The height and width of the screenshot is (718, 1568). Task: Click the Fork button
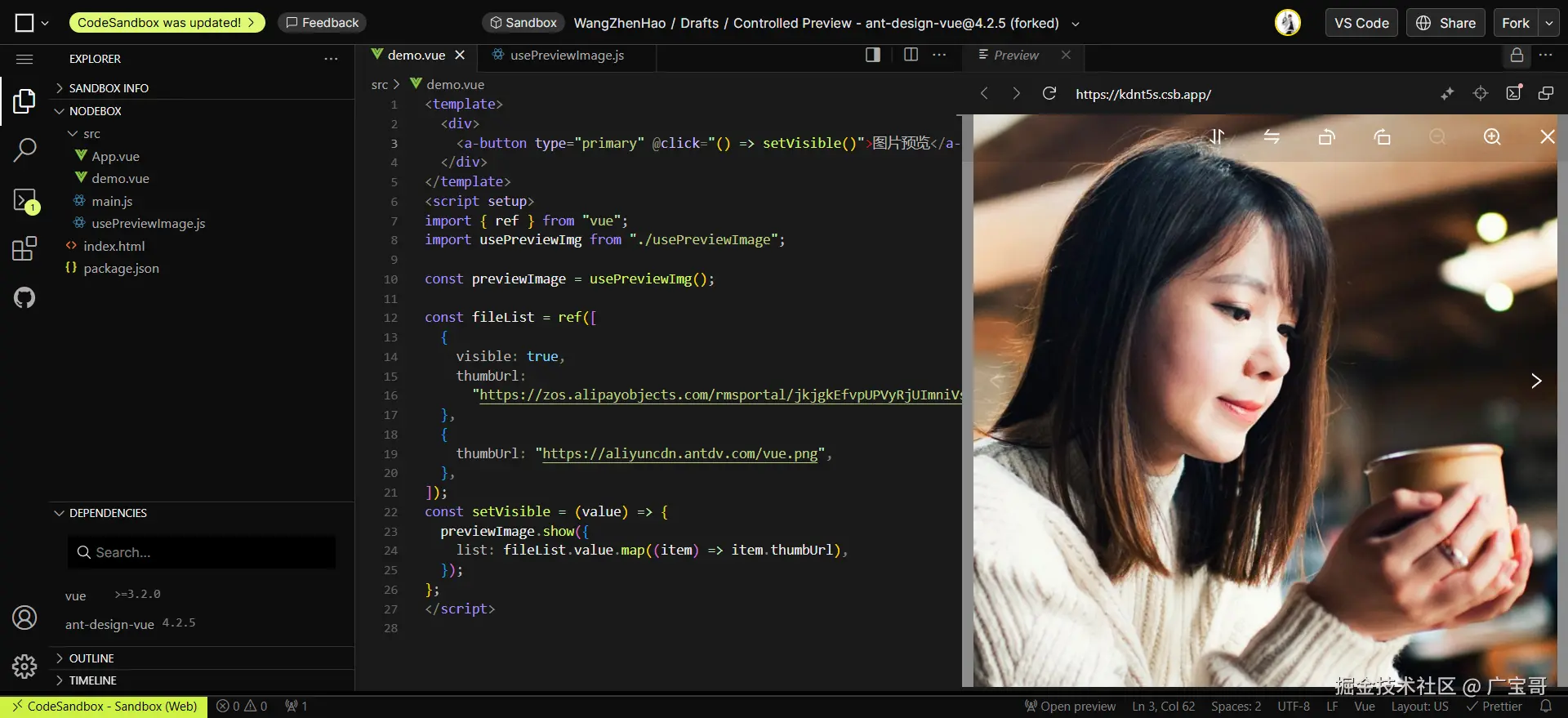tap(1516, 23)
